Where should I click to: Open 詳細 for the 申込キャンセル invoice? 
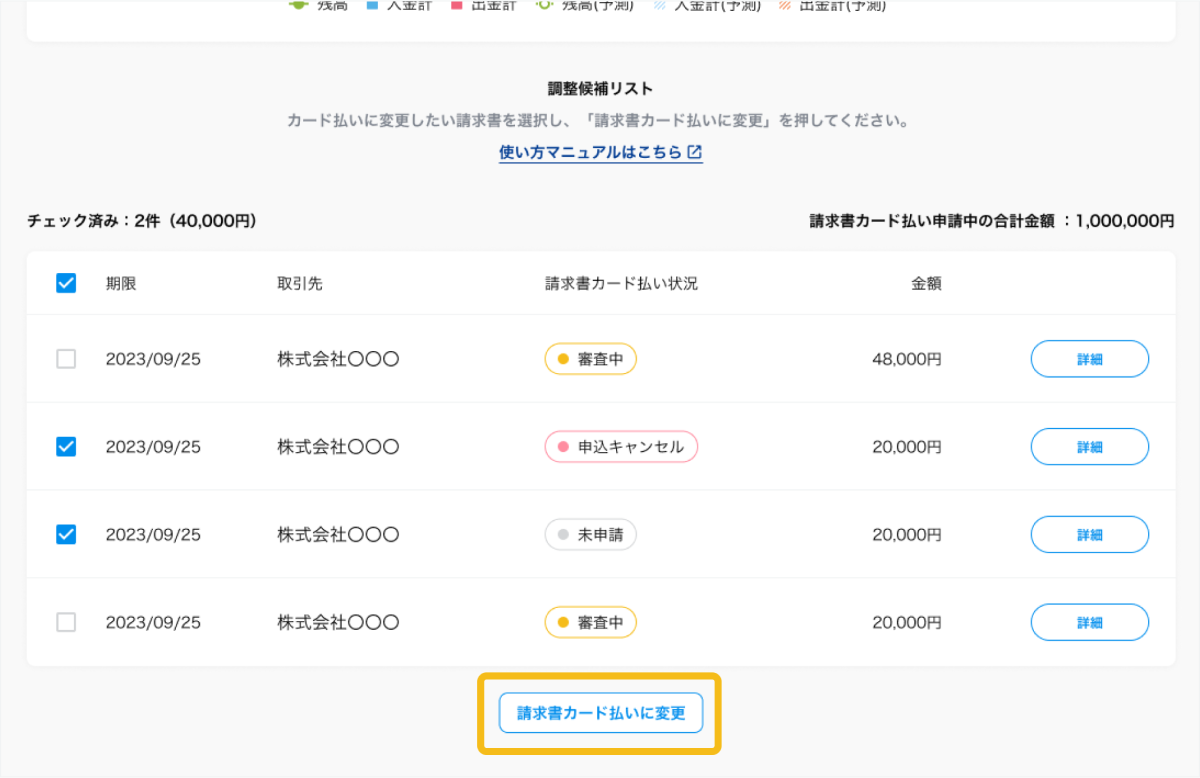click(x=1089, y=447)
